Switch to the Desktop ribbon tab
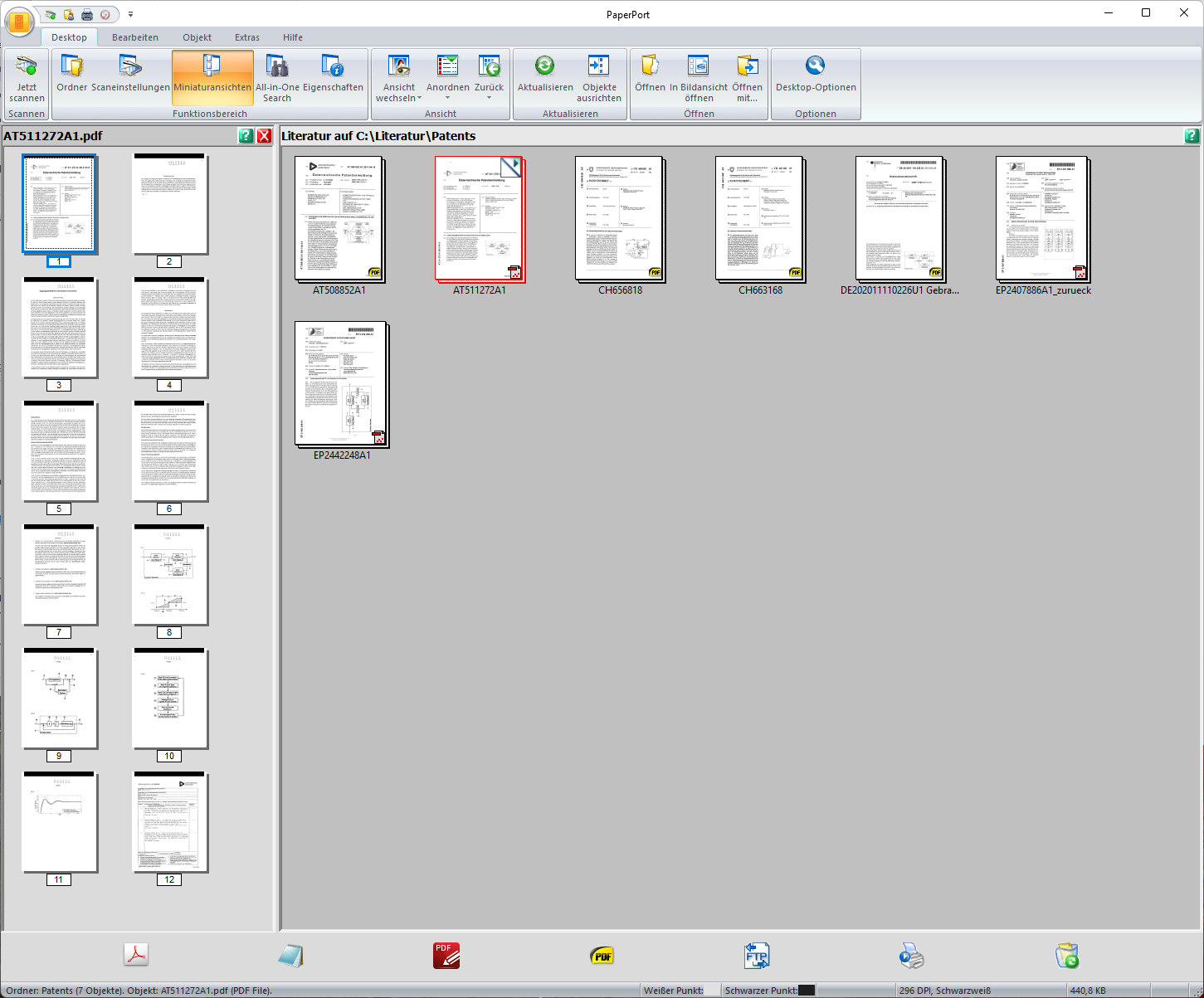Viewport: 1204px width, 998px height. coord(69,37)
